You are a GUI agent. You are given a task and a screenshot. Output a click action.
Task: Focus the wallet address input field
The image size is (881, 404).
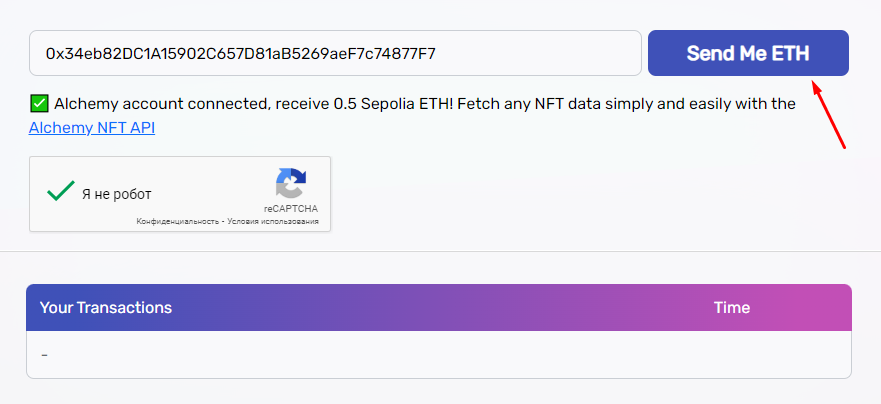(x=335, y=53)
